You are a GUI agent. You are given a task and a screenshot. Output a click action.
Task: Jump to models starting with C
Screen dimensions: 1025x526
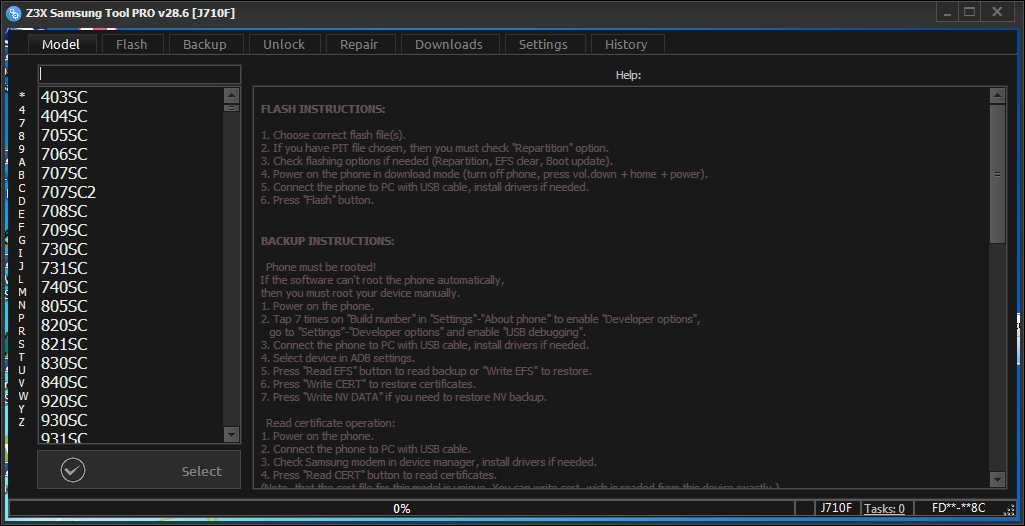pyautogui.click(x=22, y=188)
